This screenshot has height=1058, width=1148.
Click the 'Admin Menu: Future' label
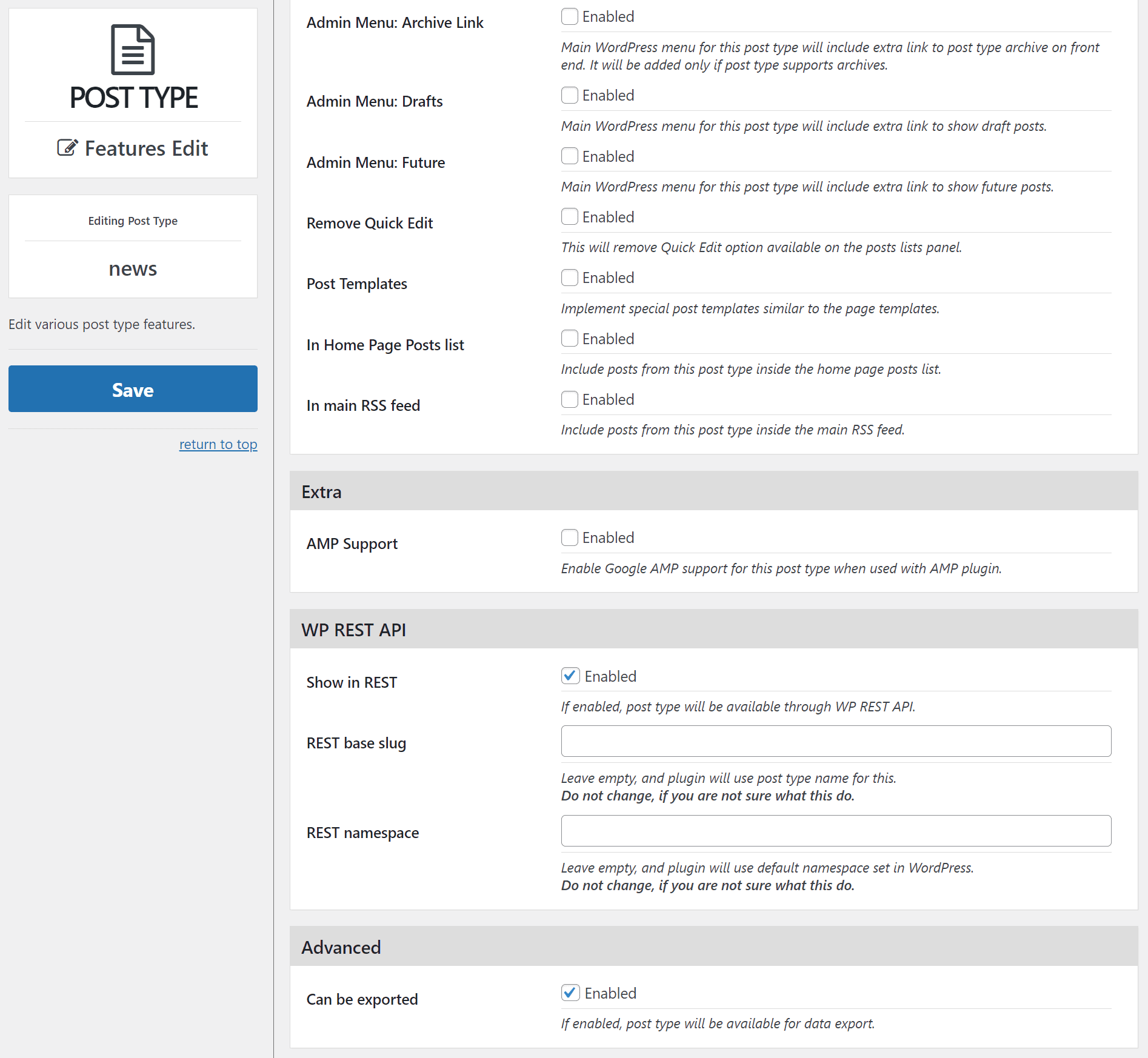pyautogui.click(x=376, y=163)
